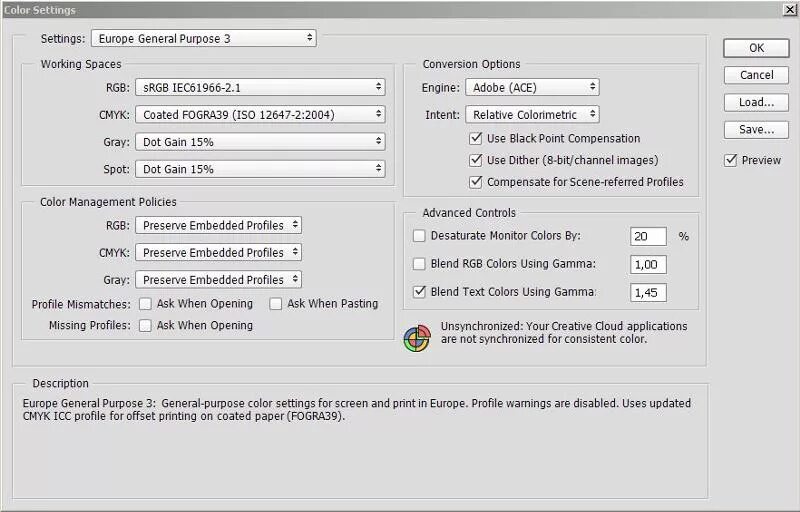This screenshot has width=800, height=512.
Task: Click the Save... button
Action: [x=756, y=130]
